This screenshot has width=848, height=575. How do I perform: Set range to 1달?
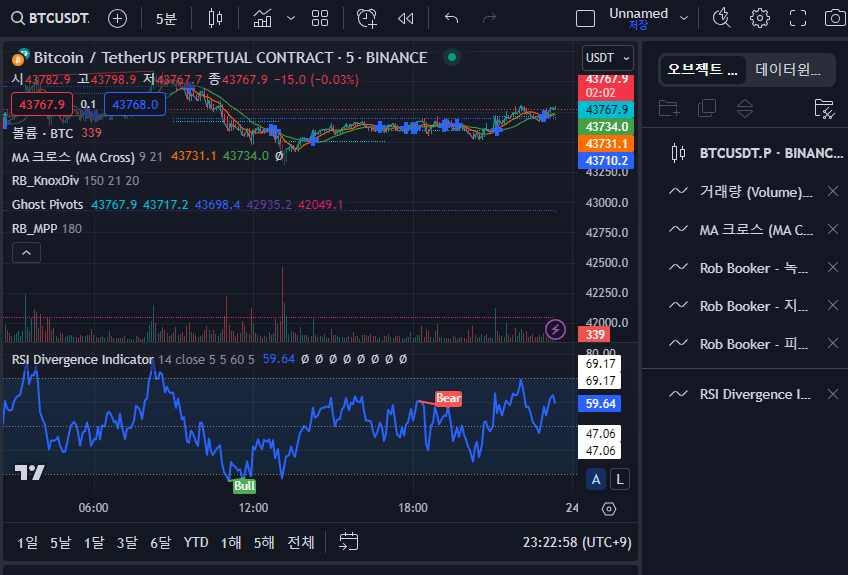[94, 543]
